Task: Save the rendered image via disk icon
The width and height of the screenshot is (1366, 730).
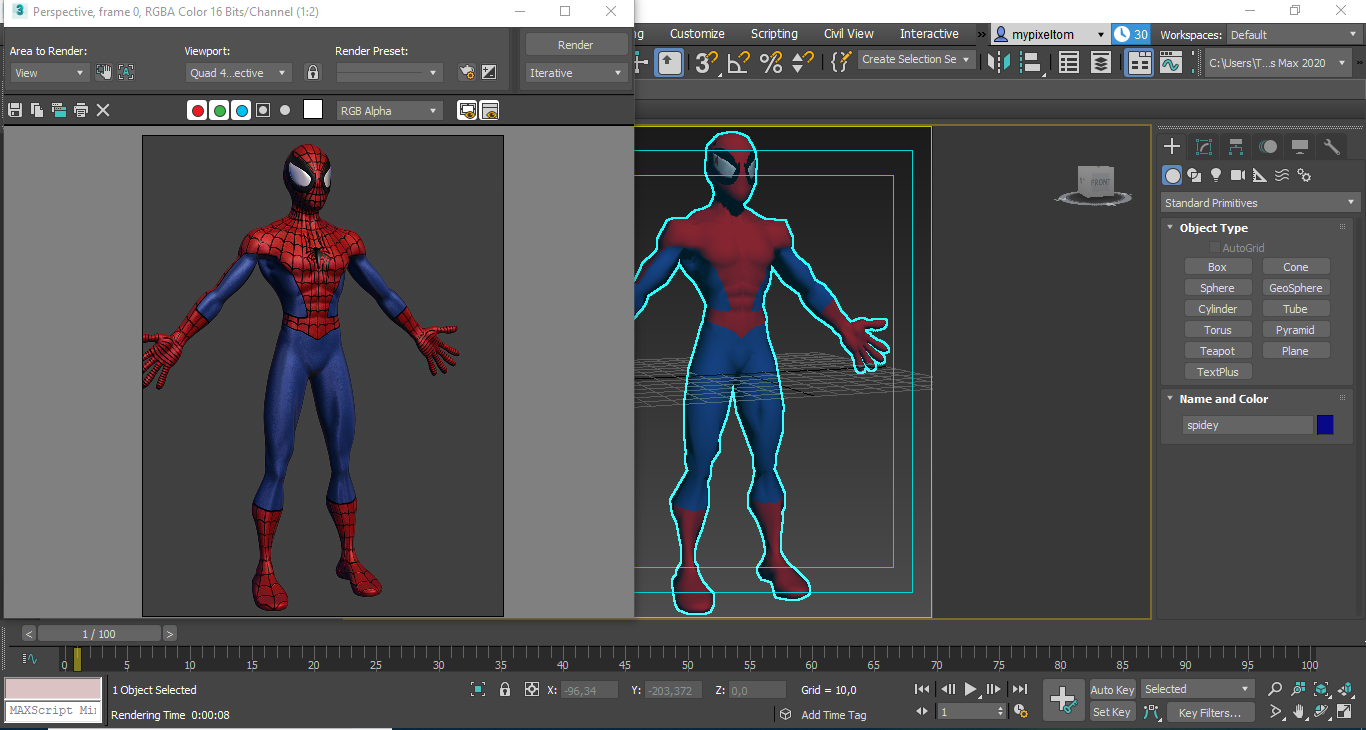Action: 15,110
